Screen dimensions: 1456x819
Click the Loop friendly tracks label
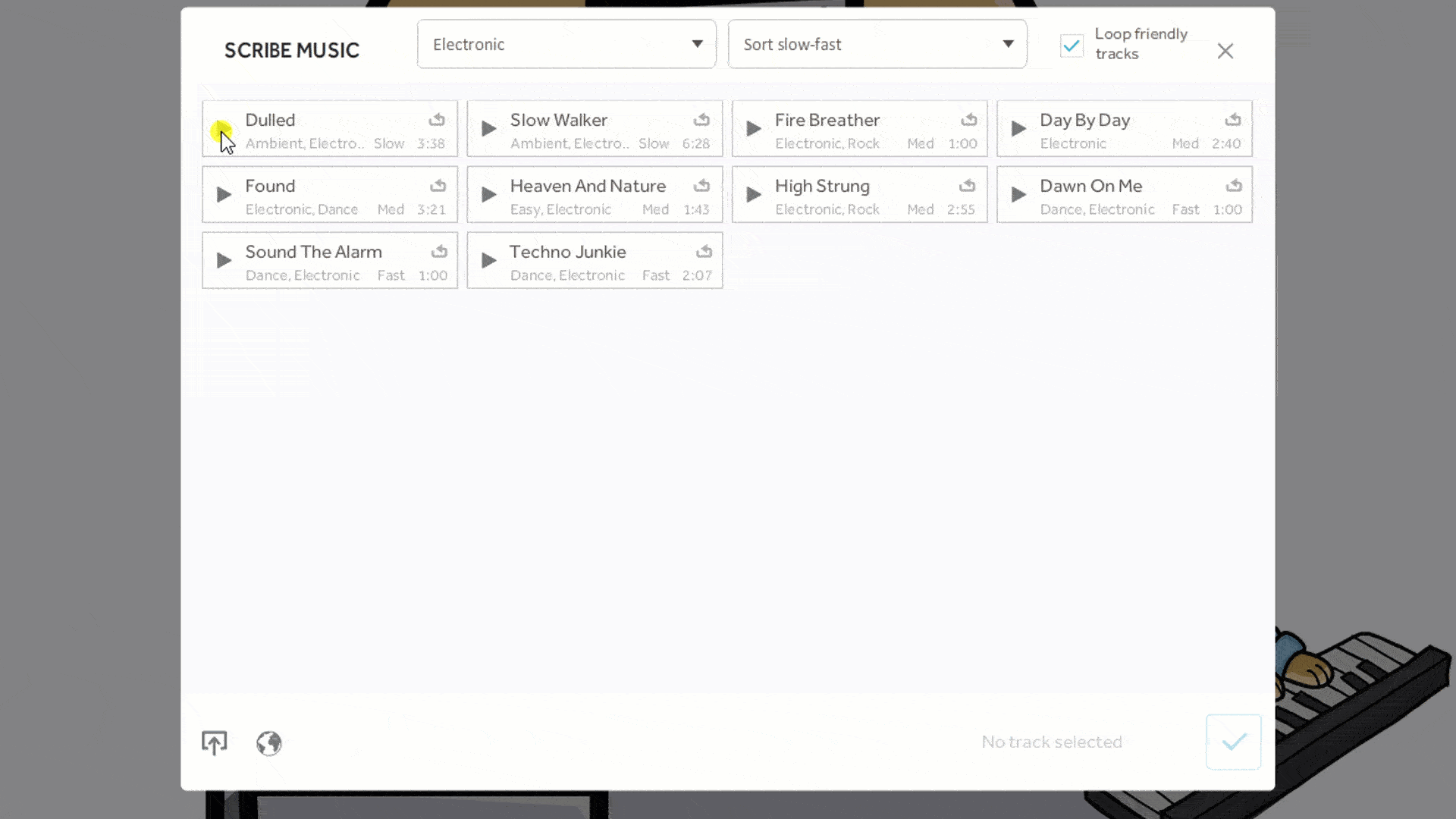[1141, 44]
